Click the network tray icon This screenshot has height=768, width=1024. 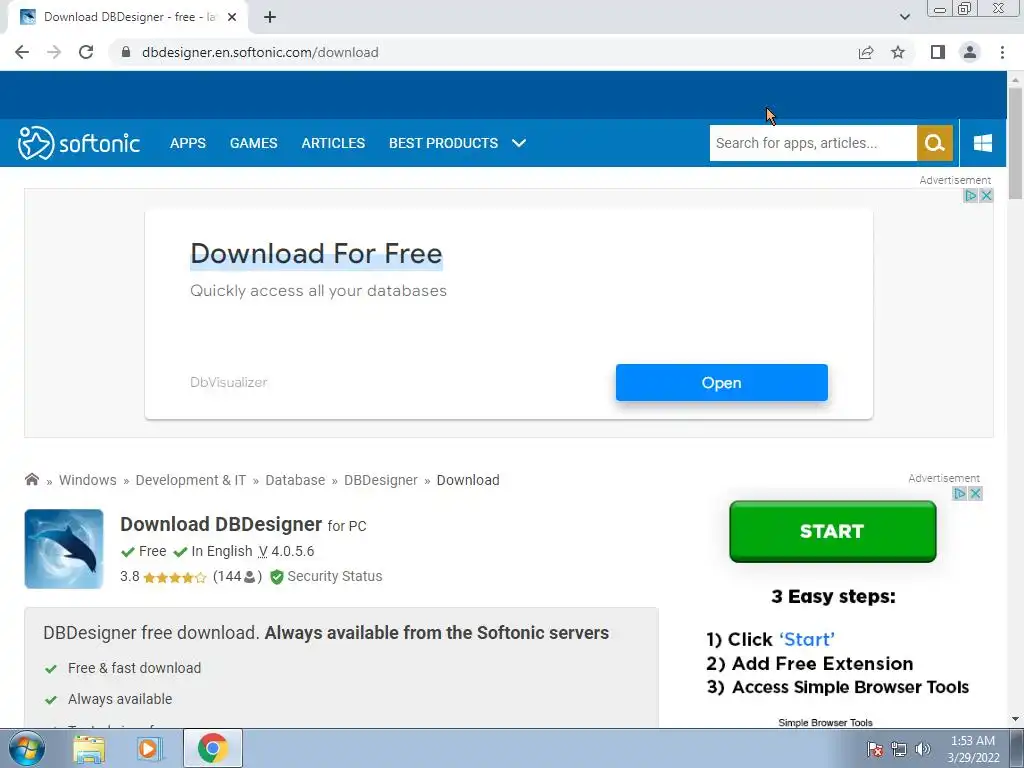pos(899,749)
